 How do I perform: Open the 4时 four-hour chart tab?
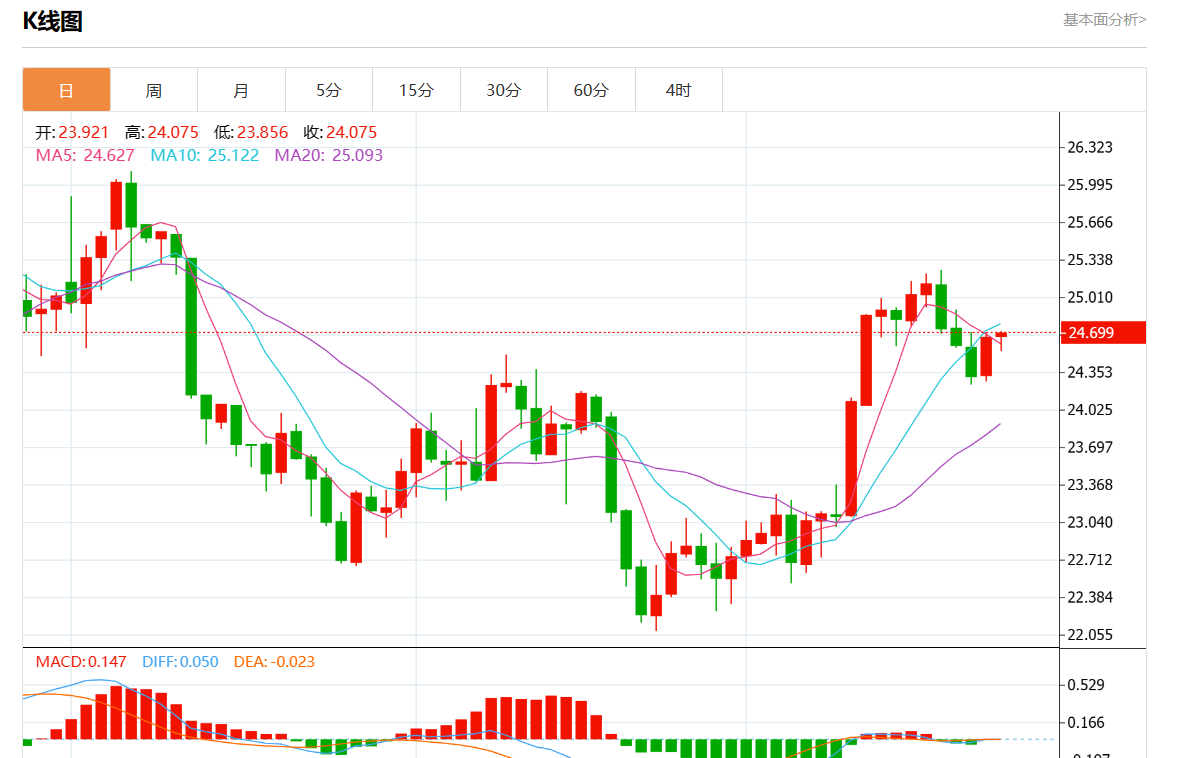679,90
